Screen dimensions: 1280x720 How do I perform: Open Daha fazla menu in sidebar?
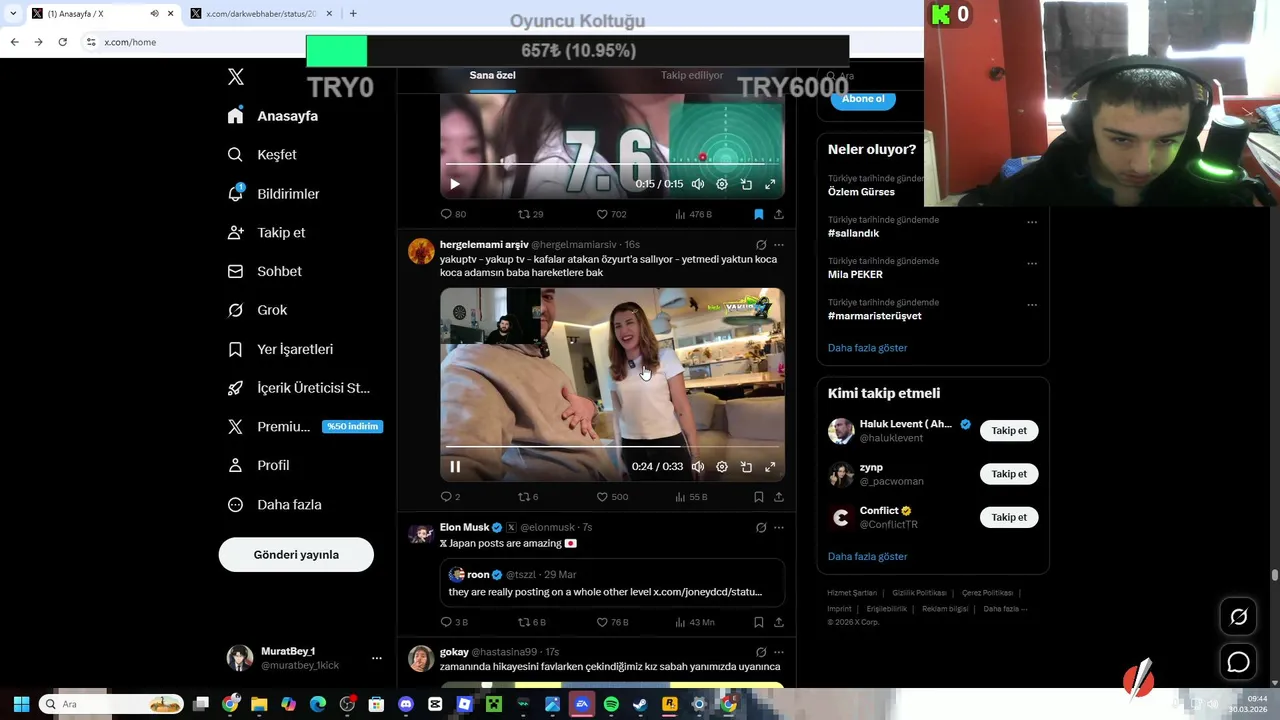[x=274, y=505]
